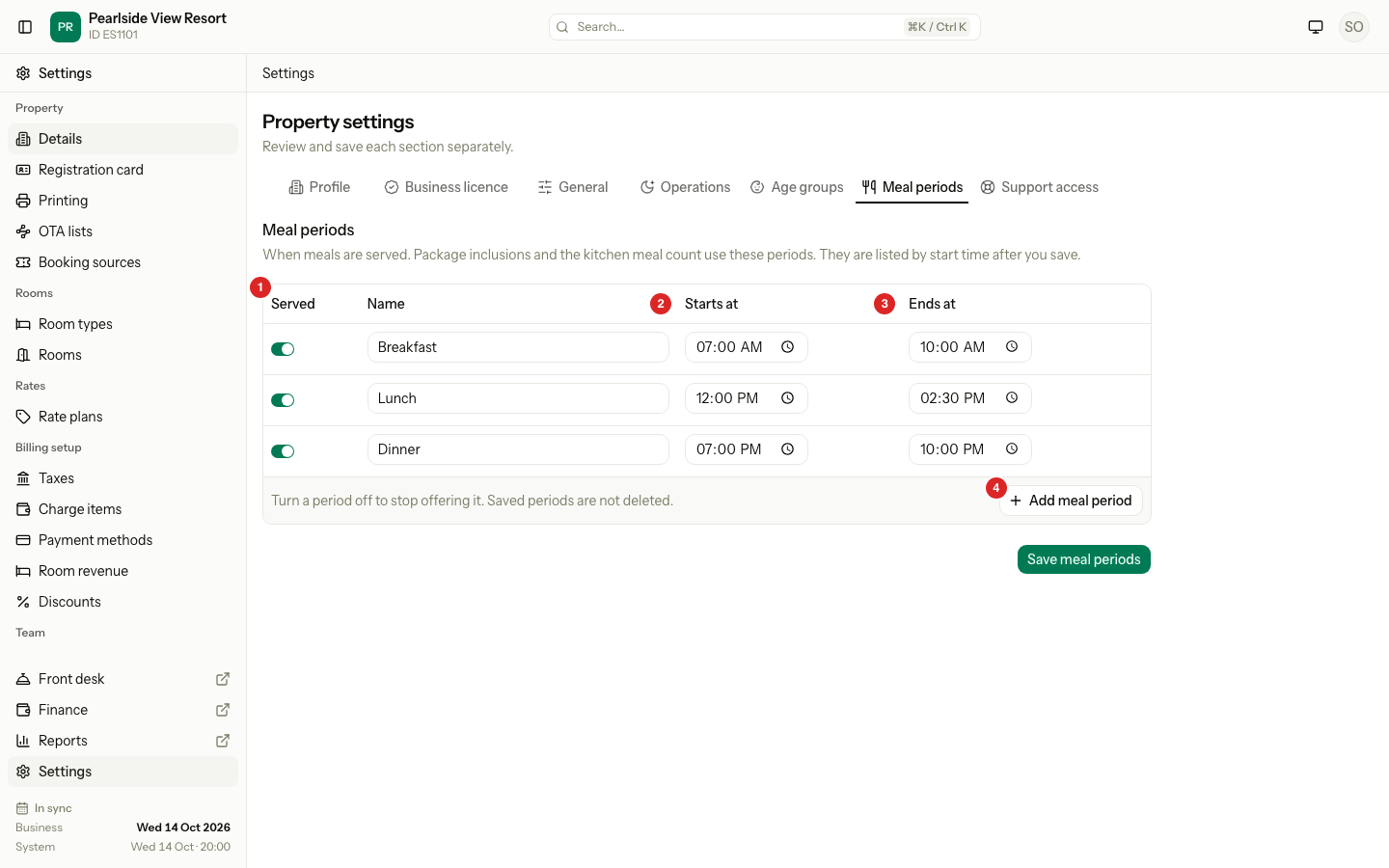
Task: Open Finance external link icon
Action: click(x=223, y=710)
